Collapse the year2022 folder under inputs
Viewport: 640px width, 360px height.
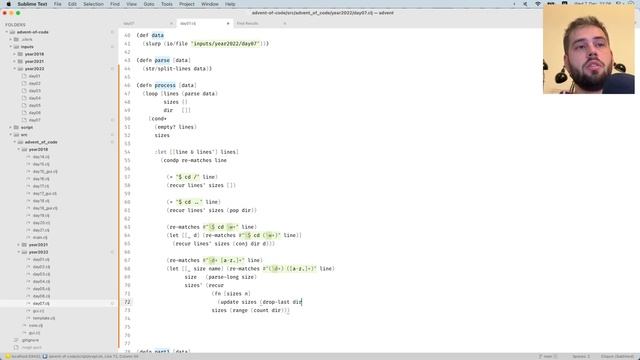pos(14,69)
